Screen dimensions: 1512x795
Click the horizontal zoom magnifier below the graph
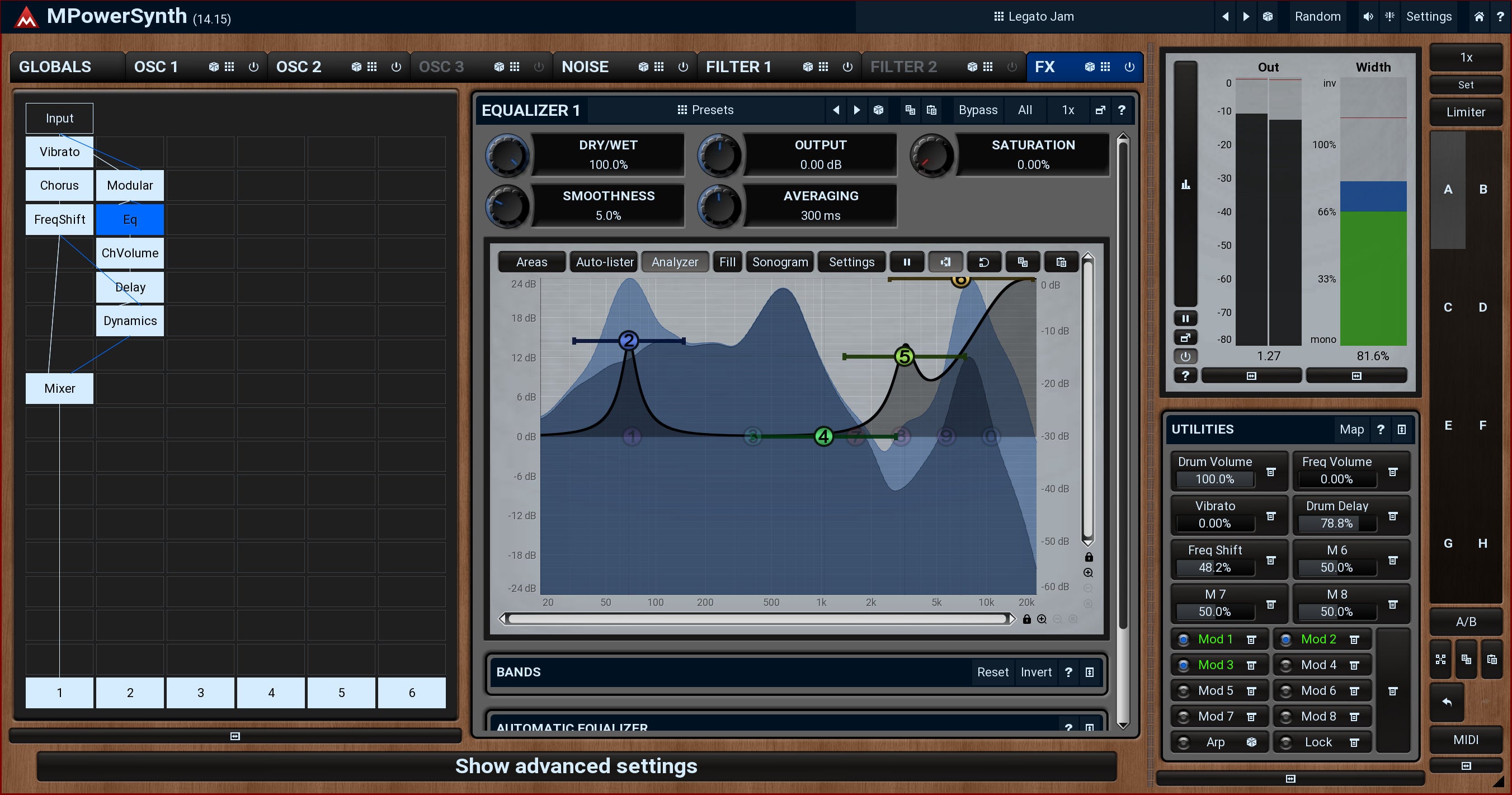click(x=1041, y=619)
